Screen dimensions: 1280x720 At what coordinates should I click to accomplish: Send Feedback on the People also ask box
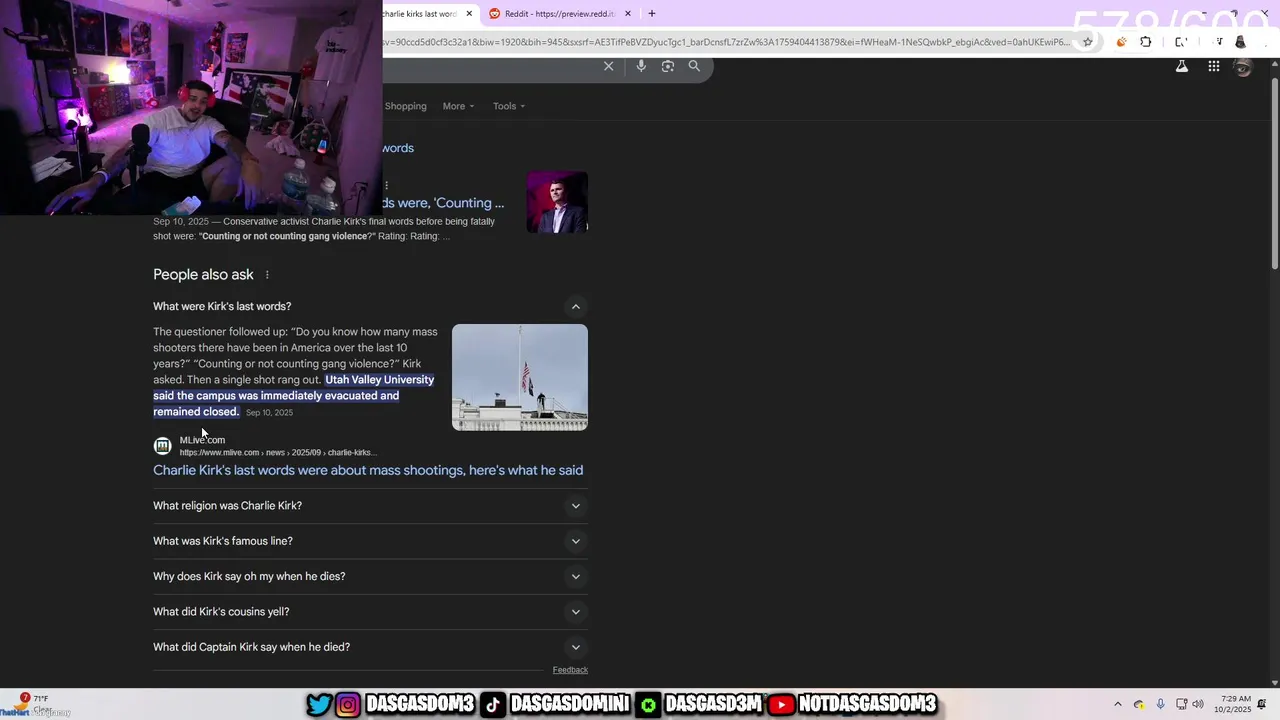pos(570,670)
